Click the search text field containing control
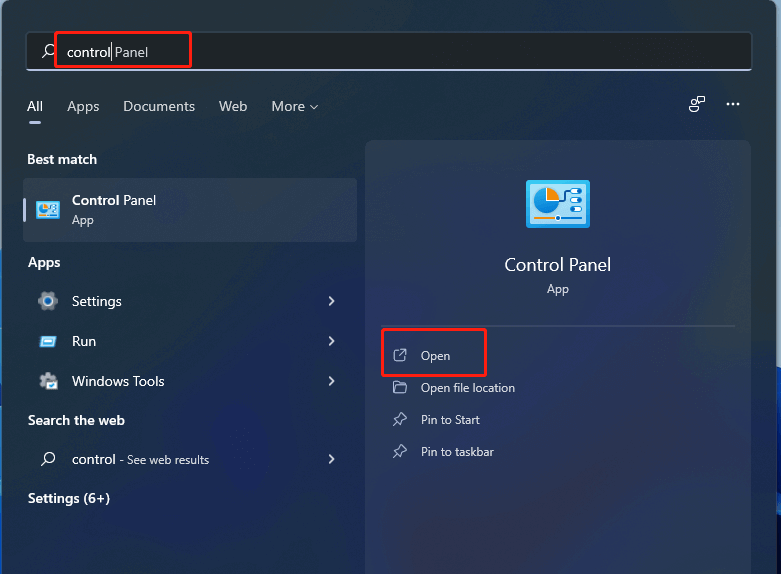This screenshot has height=574, width=781. [x=389, y=51]
